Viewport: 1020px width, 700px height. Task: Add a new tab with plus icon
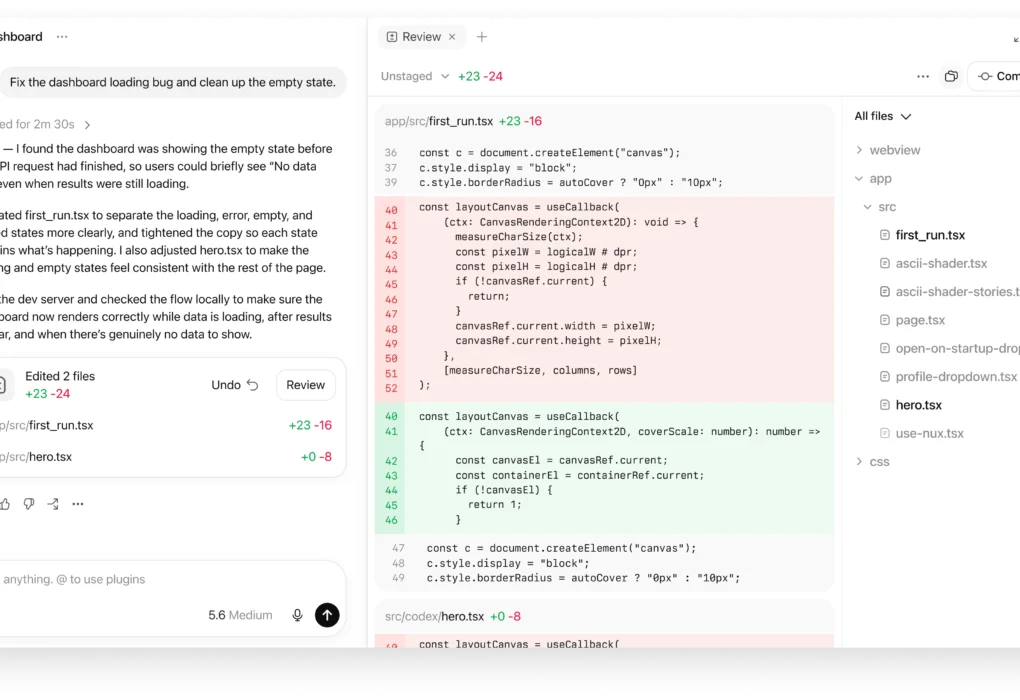tap(481, 37)
